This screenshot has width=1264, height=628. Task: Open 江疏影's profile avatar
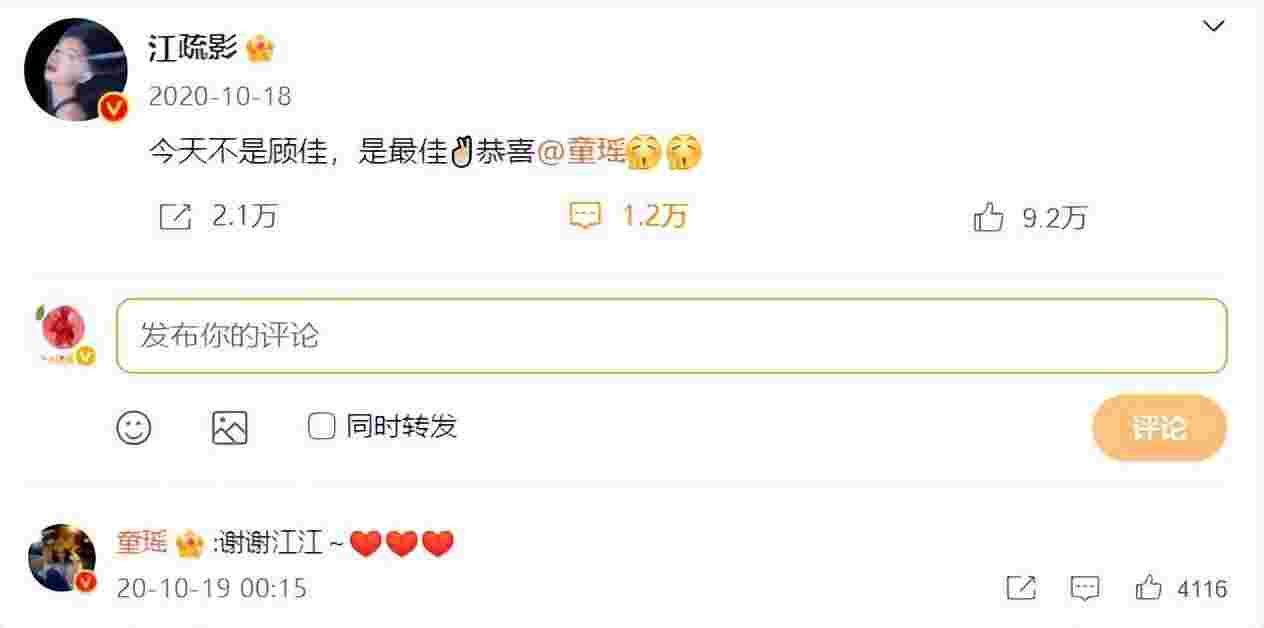click(76, 70)
